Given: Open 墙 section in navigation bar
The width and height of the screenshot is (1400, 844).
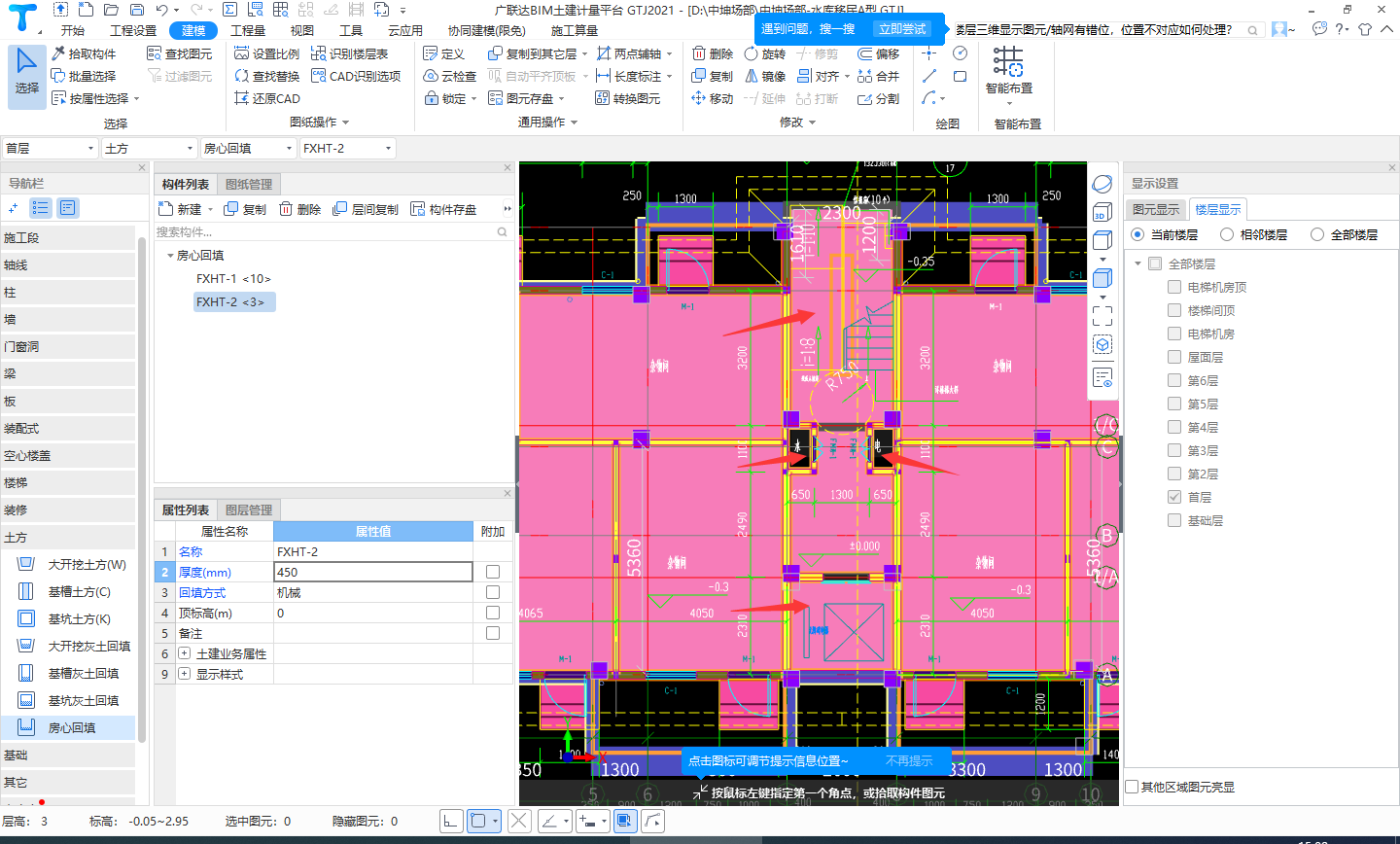Looking at the screenshot, I should (x=68, y=319).
